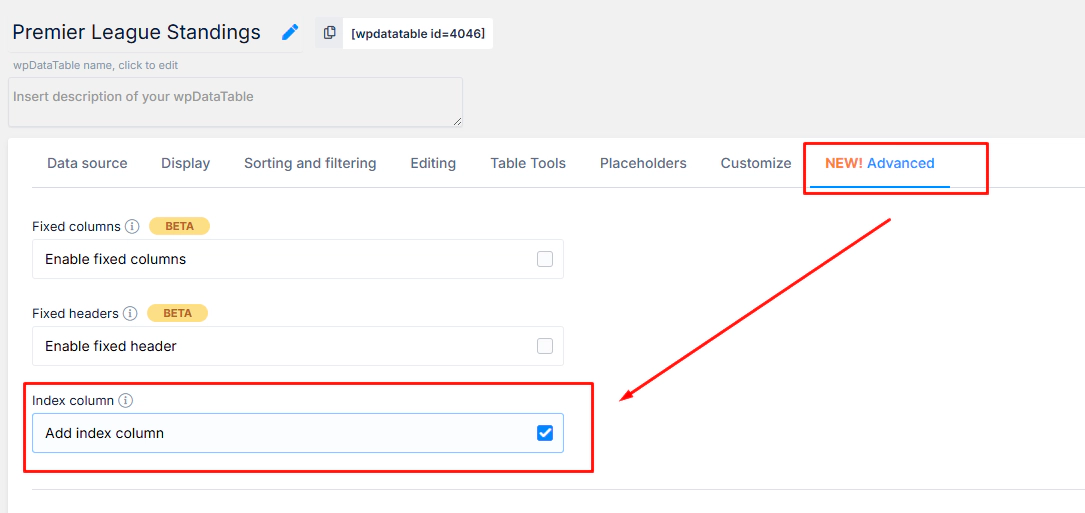Switch to the Placeholders tab
The height and width of the screenshot is (513, 1085).
tap(643, 163)
